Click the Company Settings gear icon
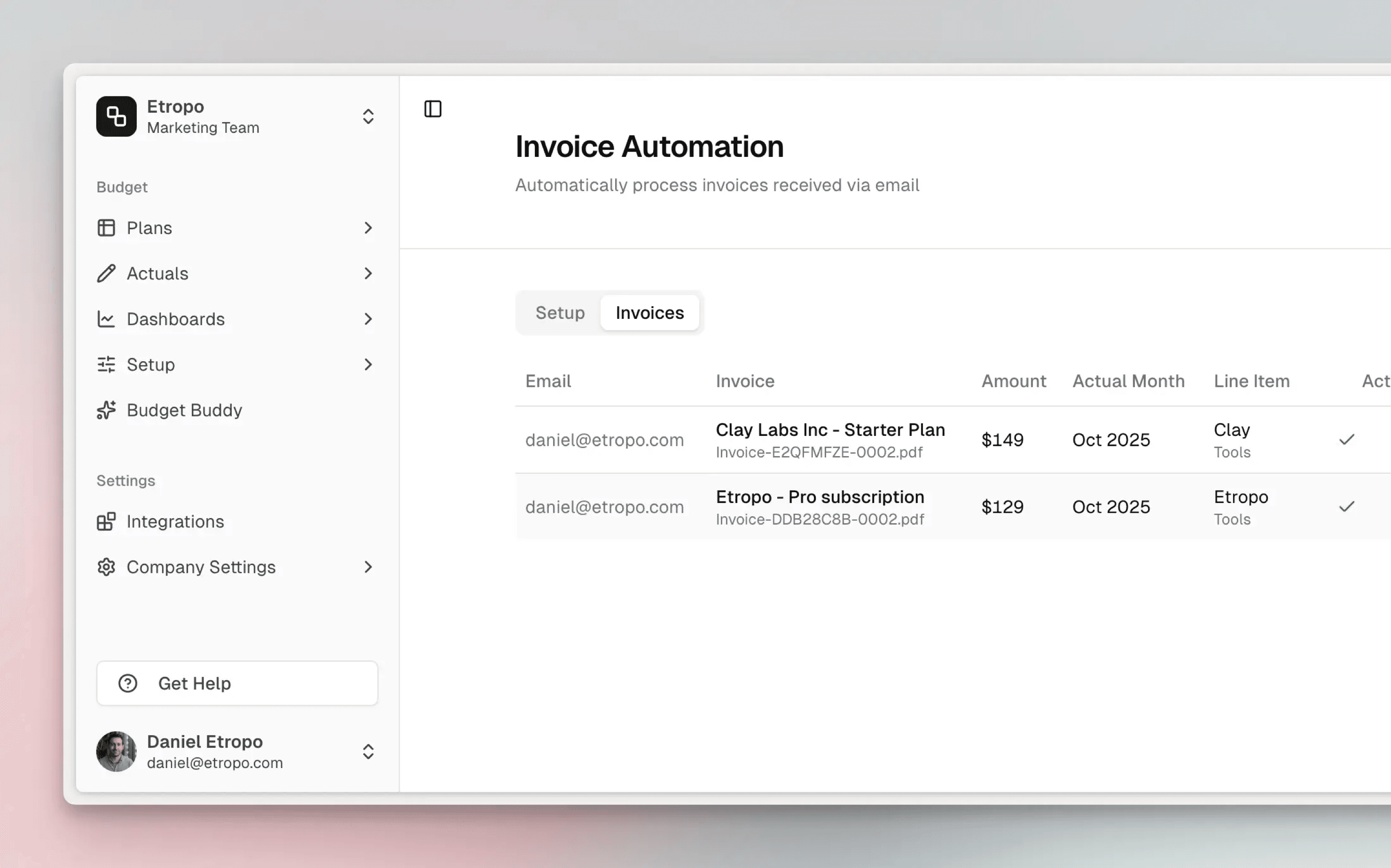The width and height of the screenshot is (1391, 868). [106, 566]
